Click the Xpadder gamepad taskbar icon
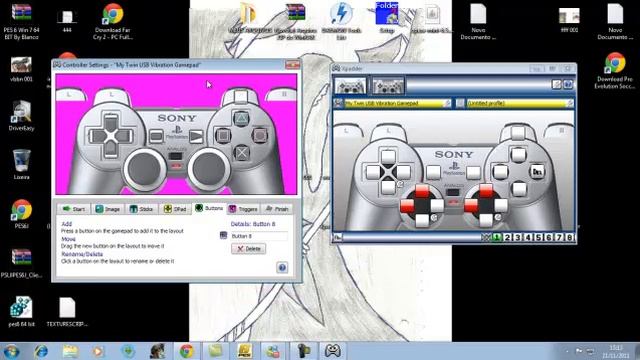640x360 pixels. pyautogui.click(x=333, y=351)
